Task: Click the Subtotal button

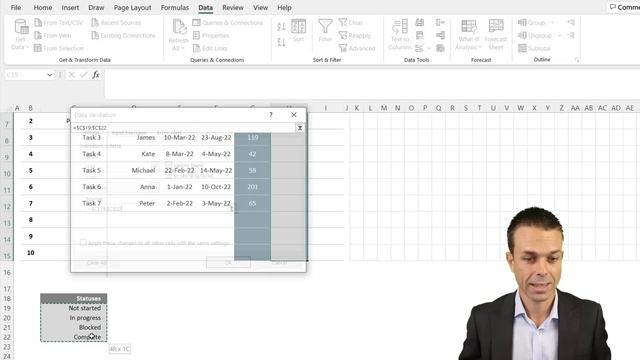Action: tap(534, 48)
